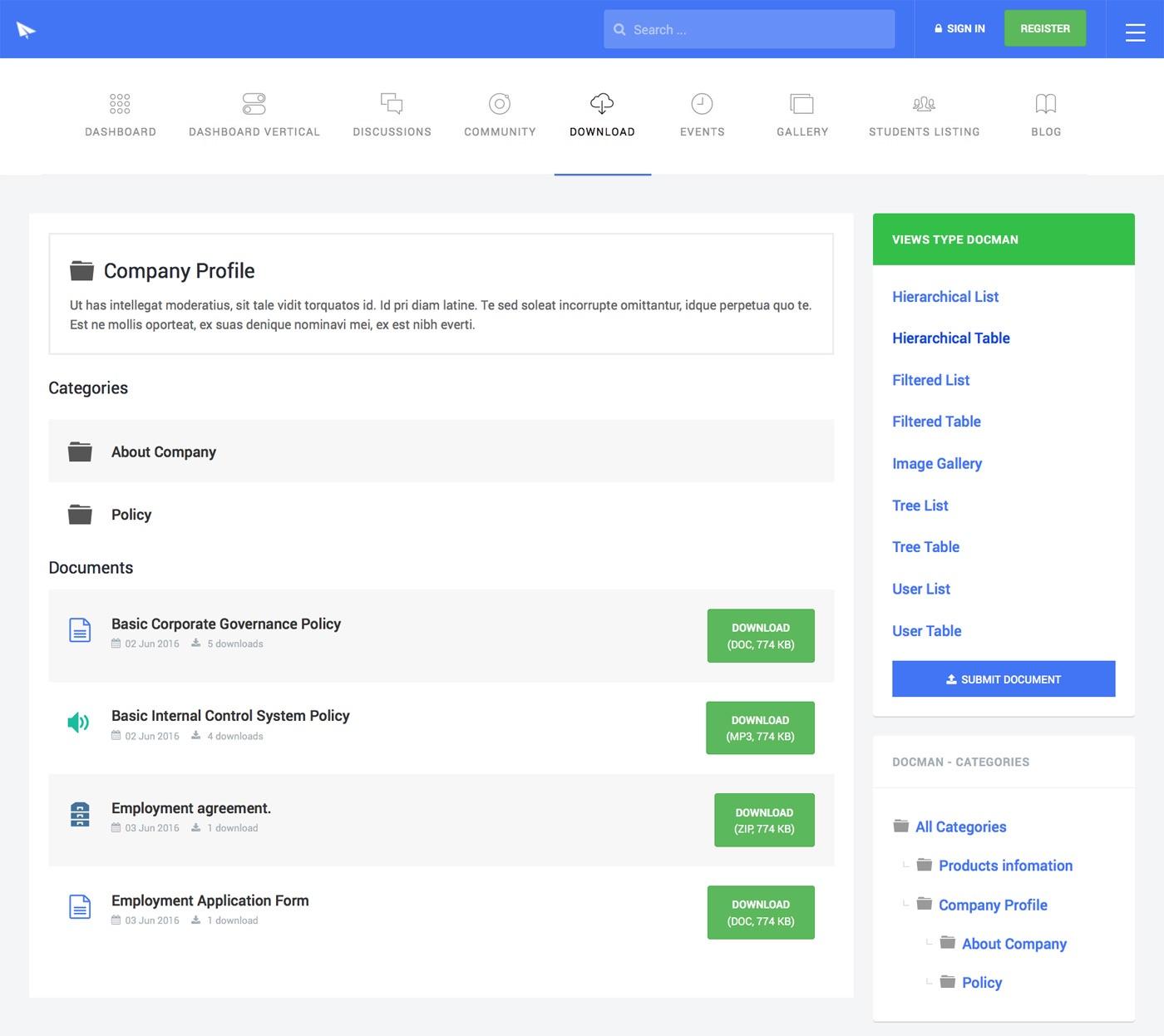Click the All Categories folder icon in sidebar

(x=901, y=826)
